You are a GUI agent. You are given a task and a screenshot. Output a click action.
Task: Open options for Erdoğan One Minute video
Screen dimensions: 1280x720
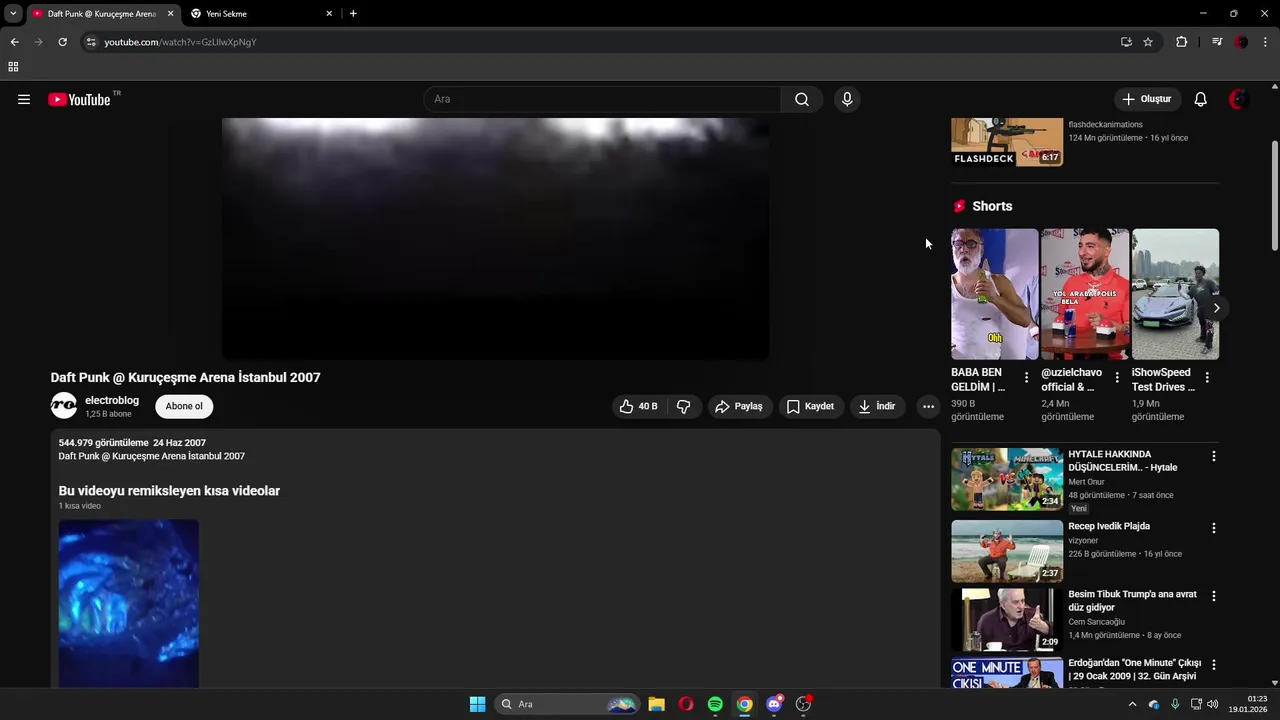pos(1214,665)
